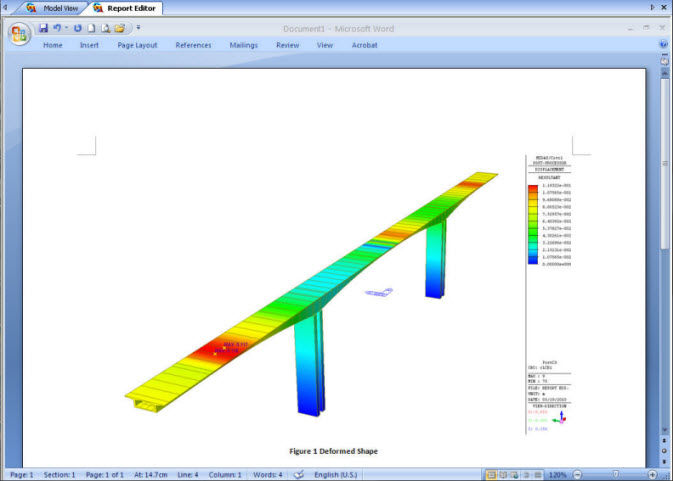The width and height of the screenshot is (673, 481).
Task: Expand the Customize Quick Access Toolbar dropdown
Action: [138, 28]
